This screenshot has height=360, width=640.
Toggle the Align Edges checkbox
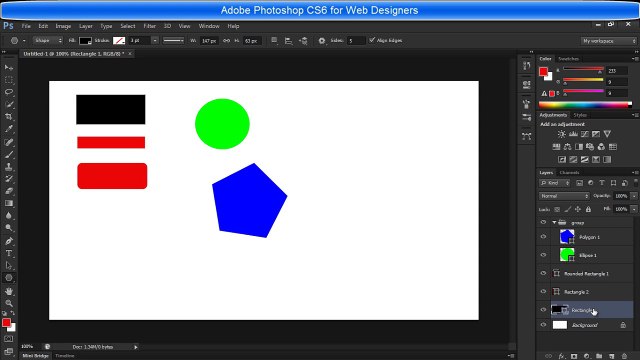coord(371,40)
